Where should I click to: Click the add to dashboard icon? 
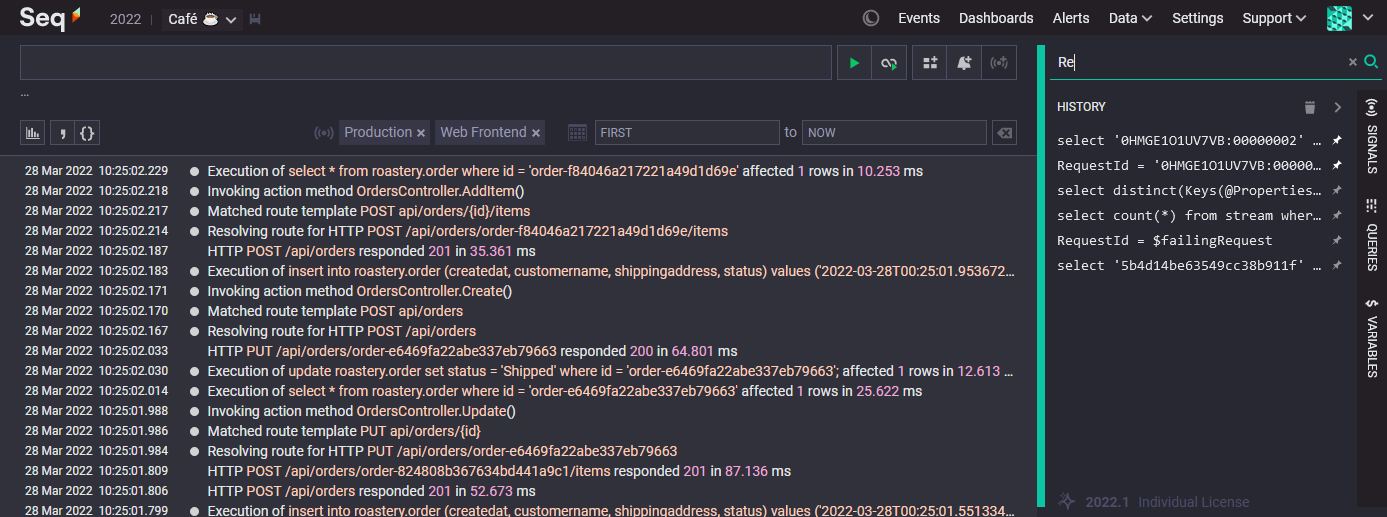930,63
